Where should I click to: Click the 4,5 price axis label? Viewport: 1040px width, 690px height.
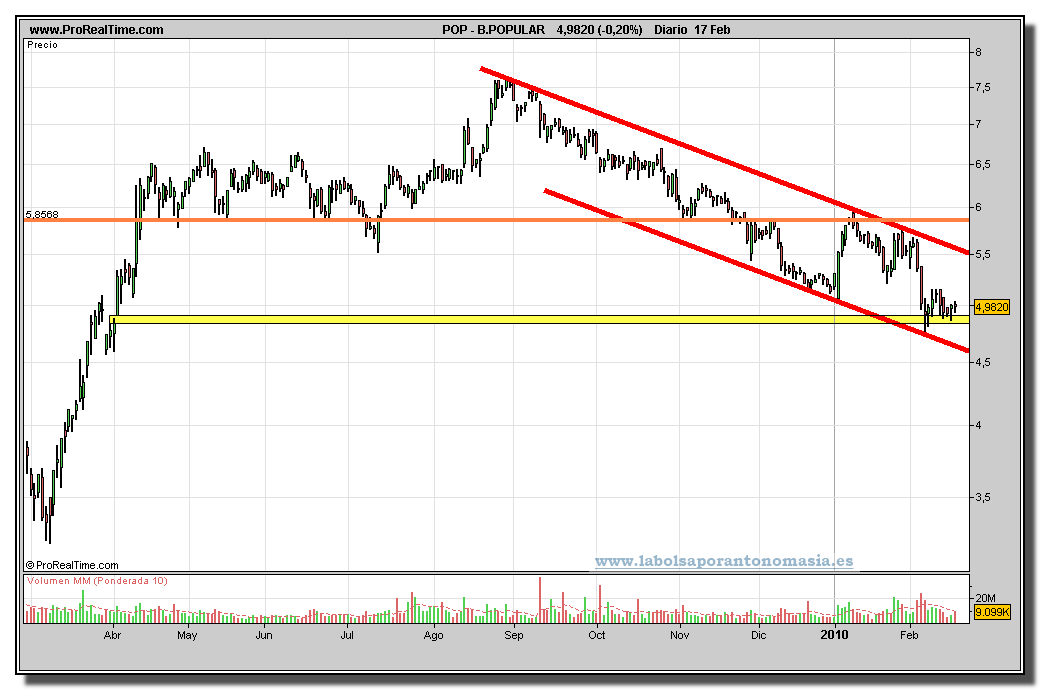tap(983, 362)
